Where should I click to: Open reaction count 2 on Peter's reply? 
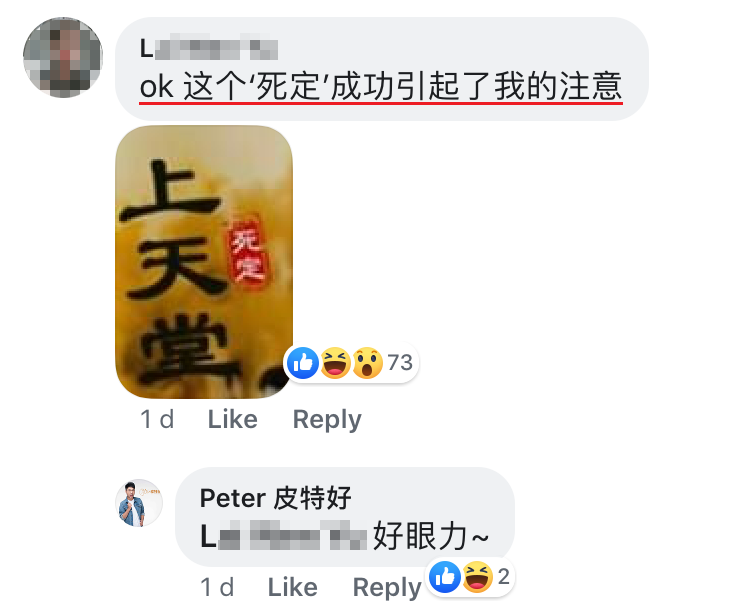coord(503,577)
